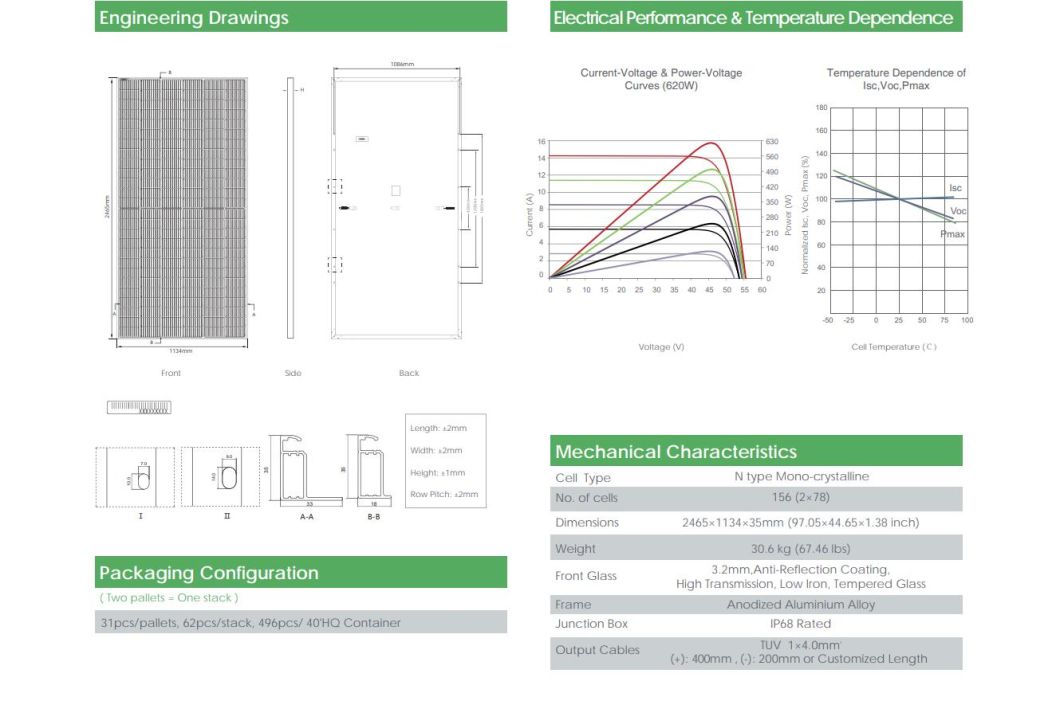
Task: Click the red curve peak on I-V chart
Action: click(x=711, y=143)
